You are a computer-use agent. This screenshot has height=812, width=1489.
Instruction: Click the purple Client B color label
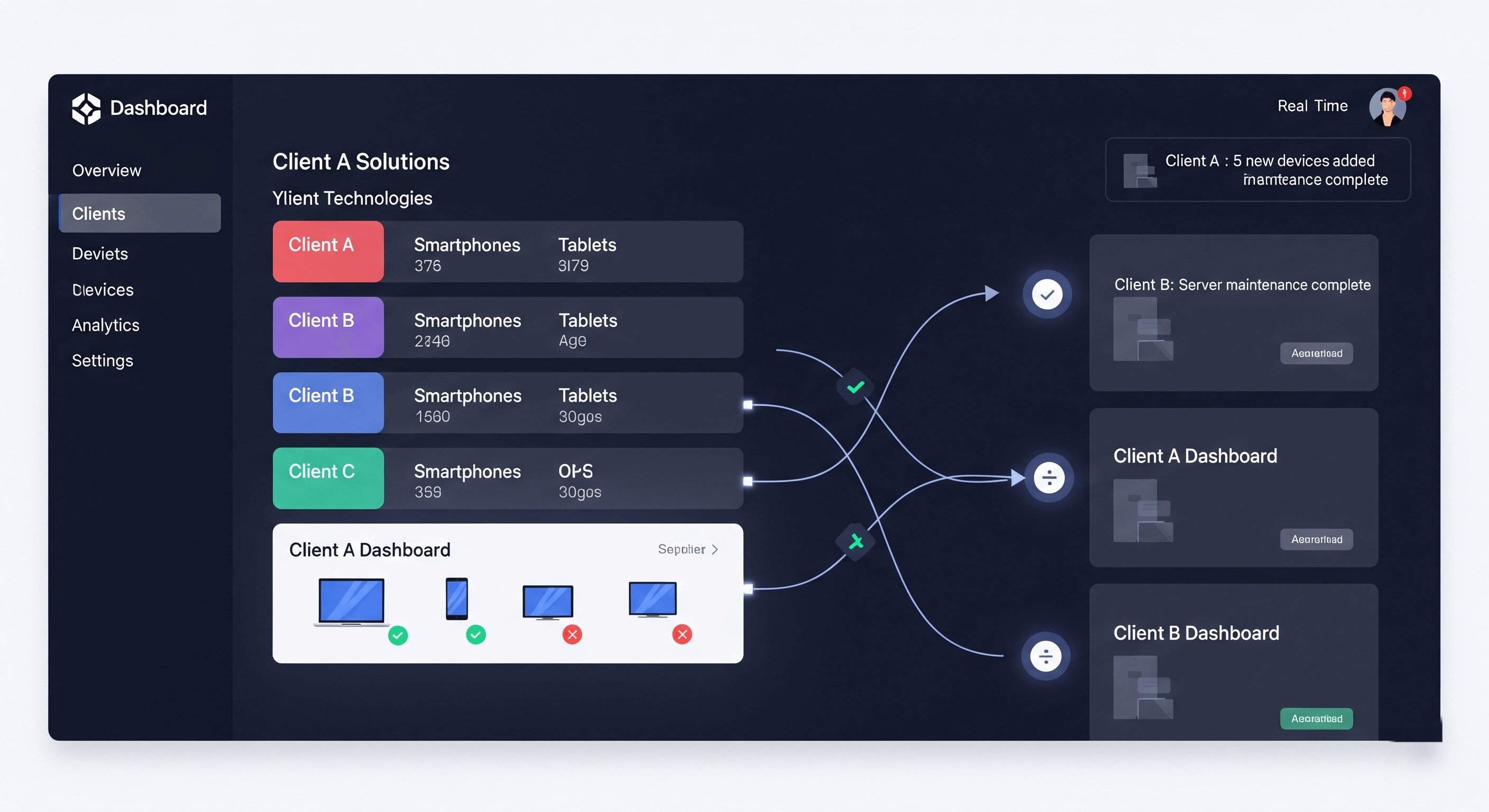[x=328, y=327]
